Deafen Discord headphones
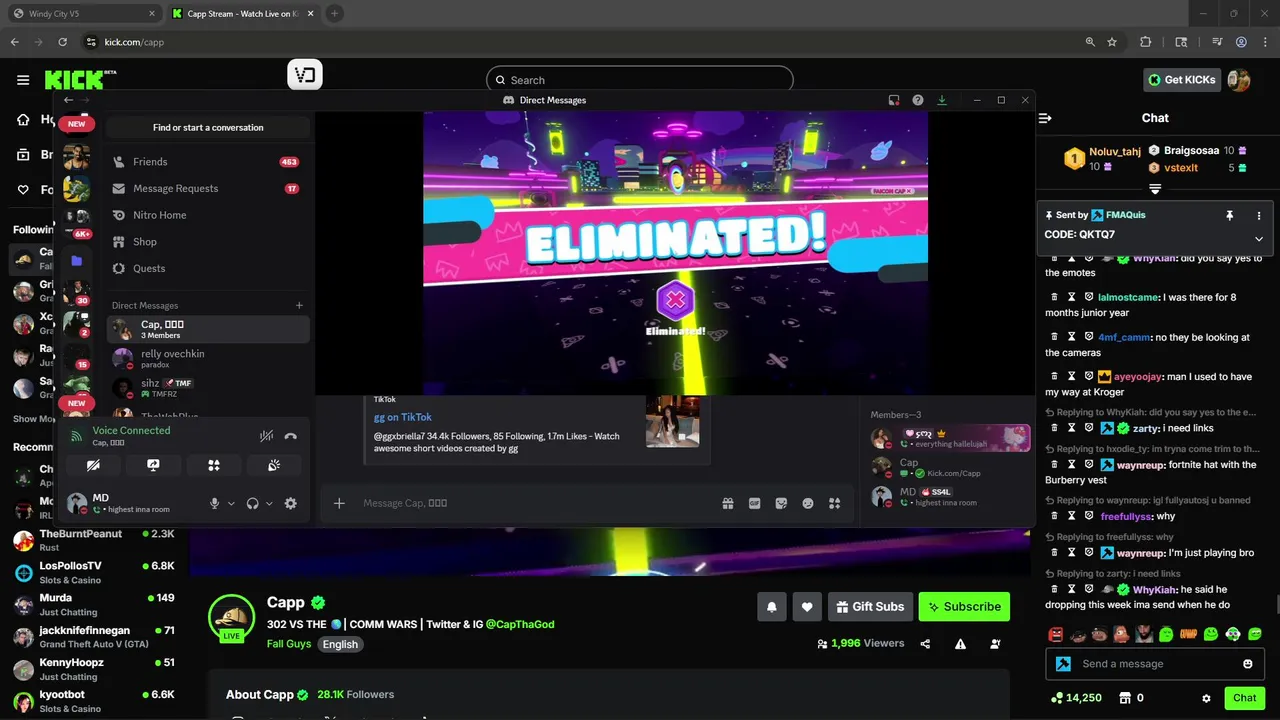The width and height of the screenshot is (1280, 720). click(x=253, y=503)
